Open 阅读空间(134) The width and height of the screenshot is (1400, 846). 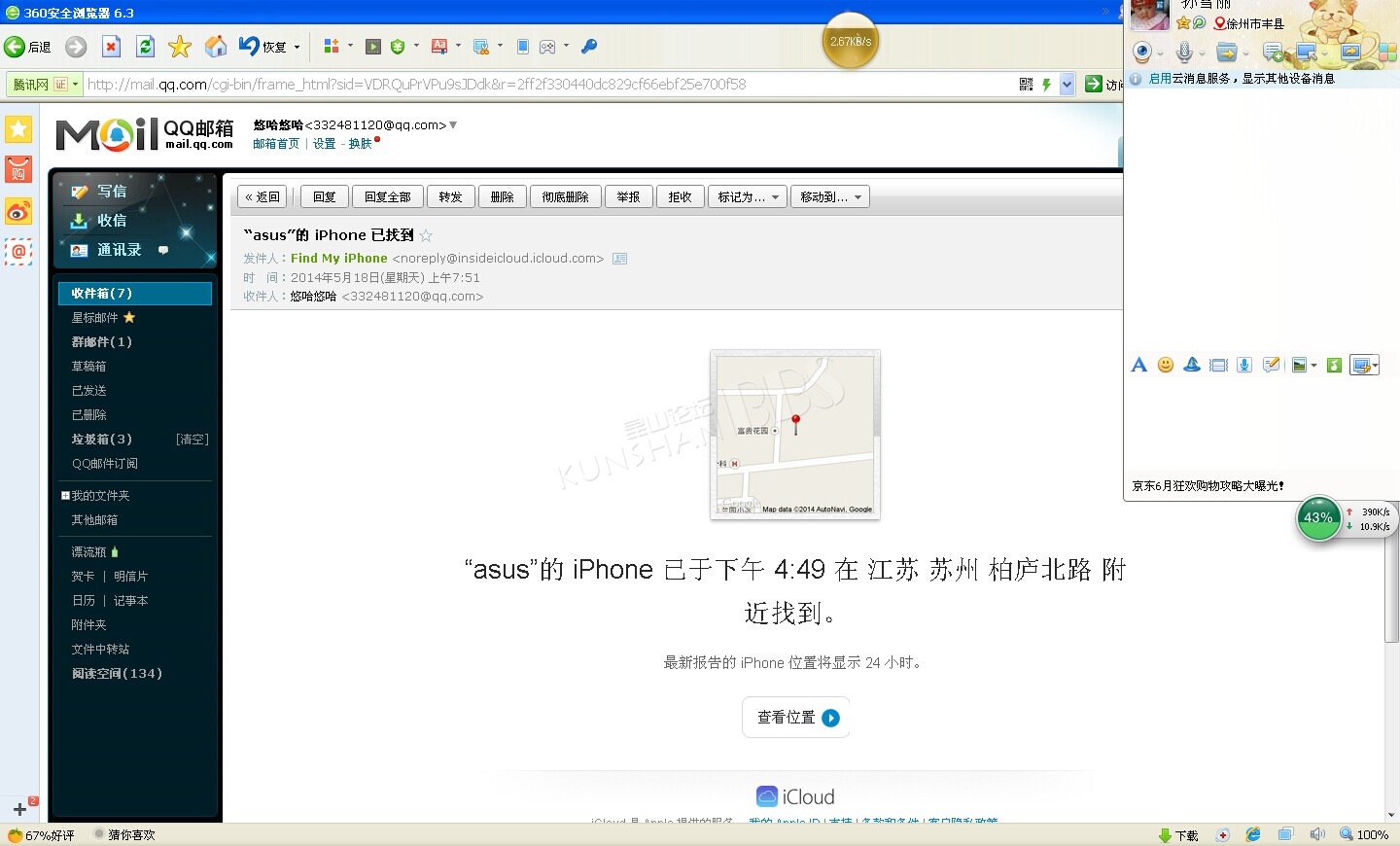click(x=117, y=673)
